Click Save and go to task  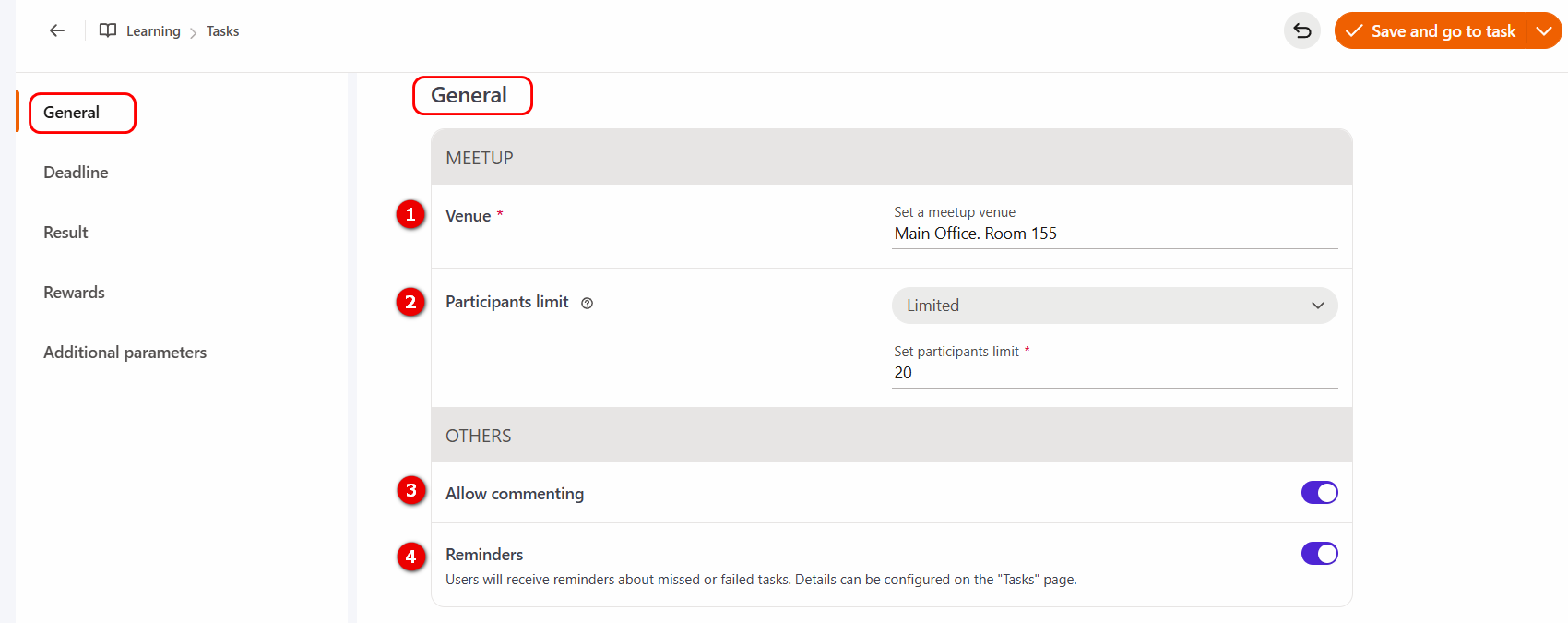pos(1431,30)
